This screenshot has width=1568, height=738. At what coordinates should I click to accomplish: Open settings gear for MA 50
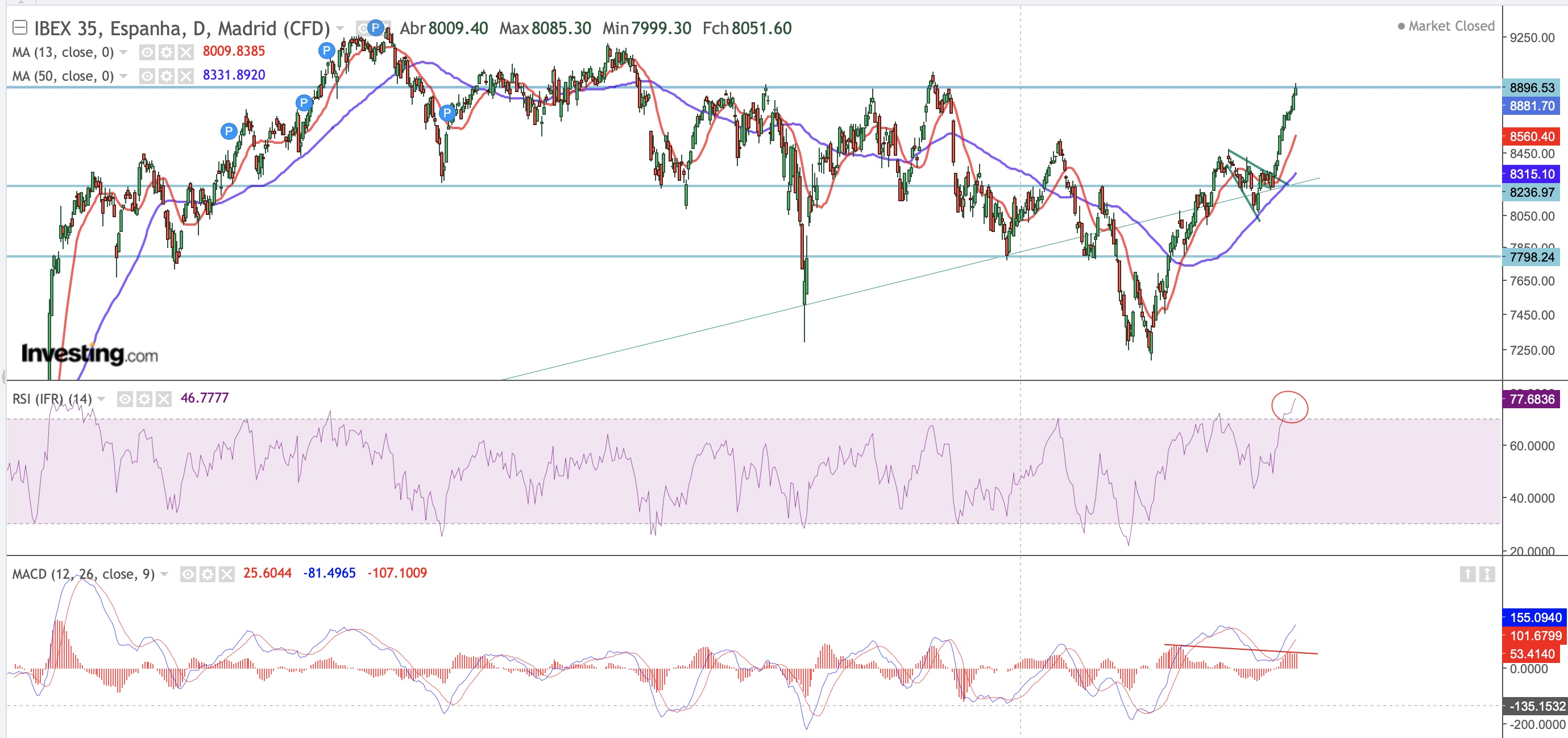(x=166, y=76)
